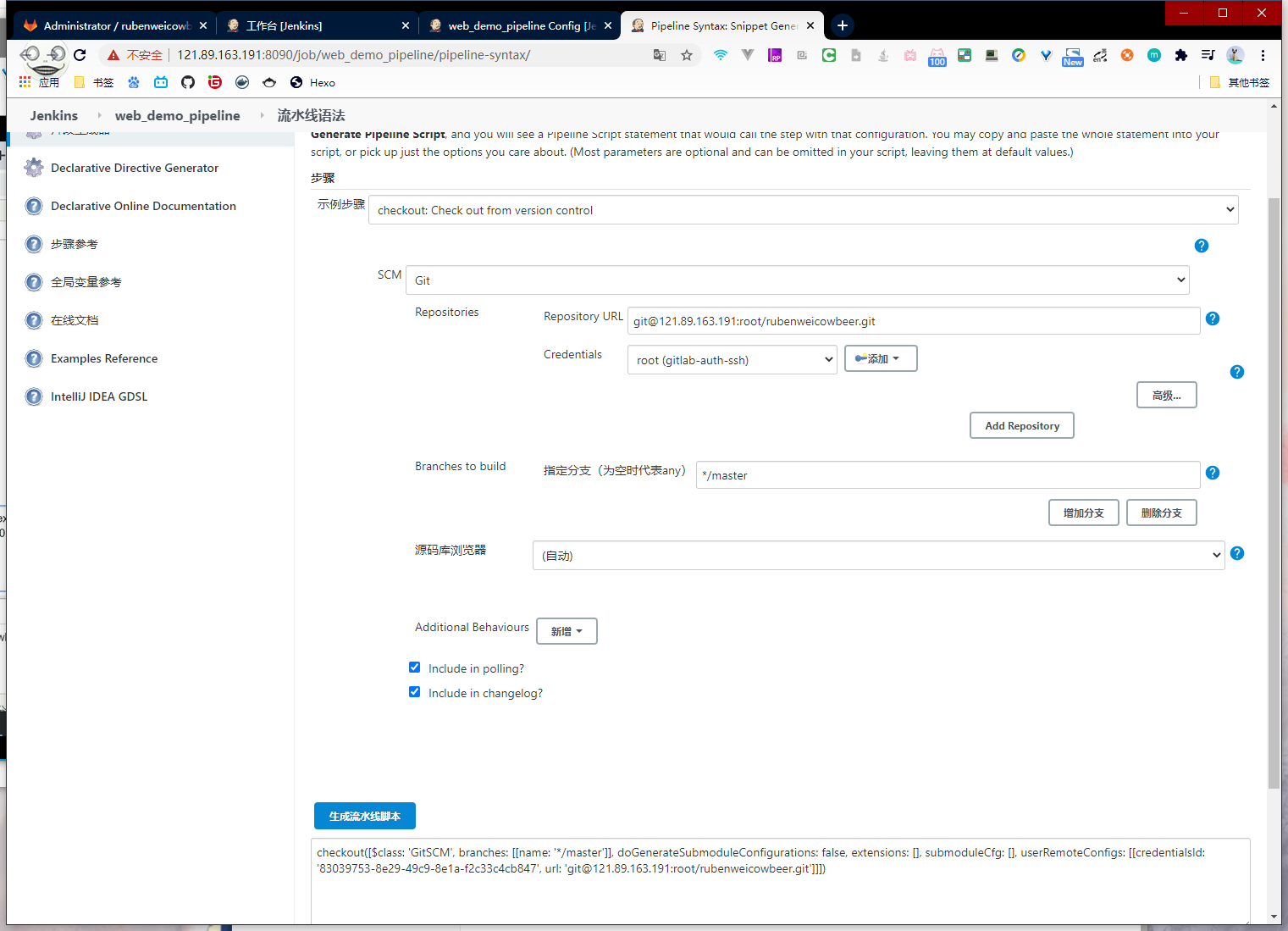Click the IntelliJ IDEA GDSL help icon

click(34, 396)
